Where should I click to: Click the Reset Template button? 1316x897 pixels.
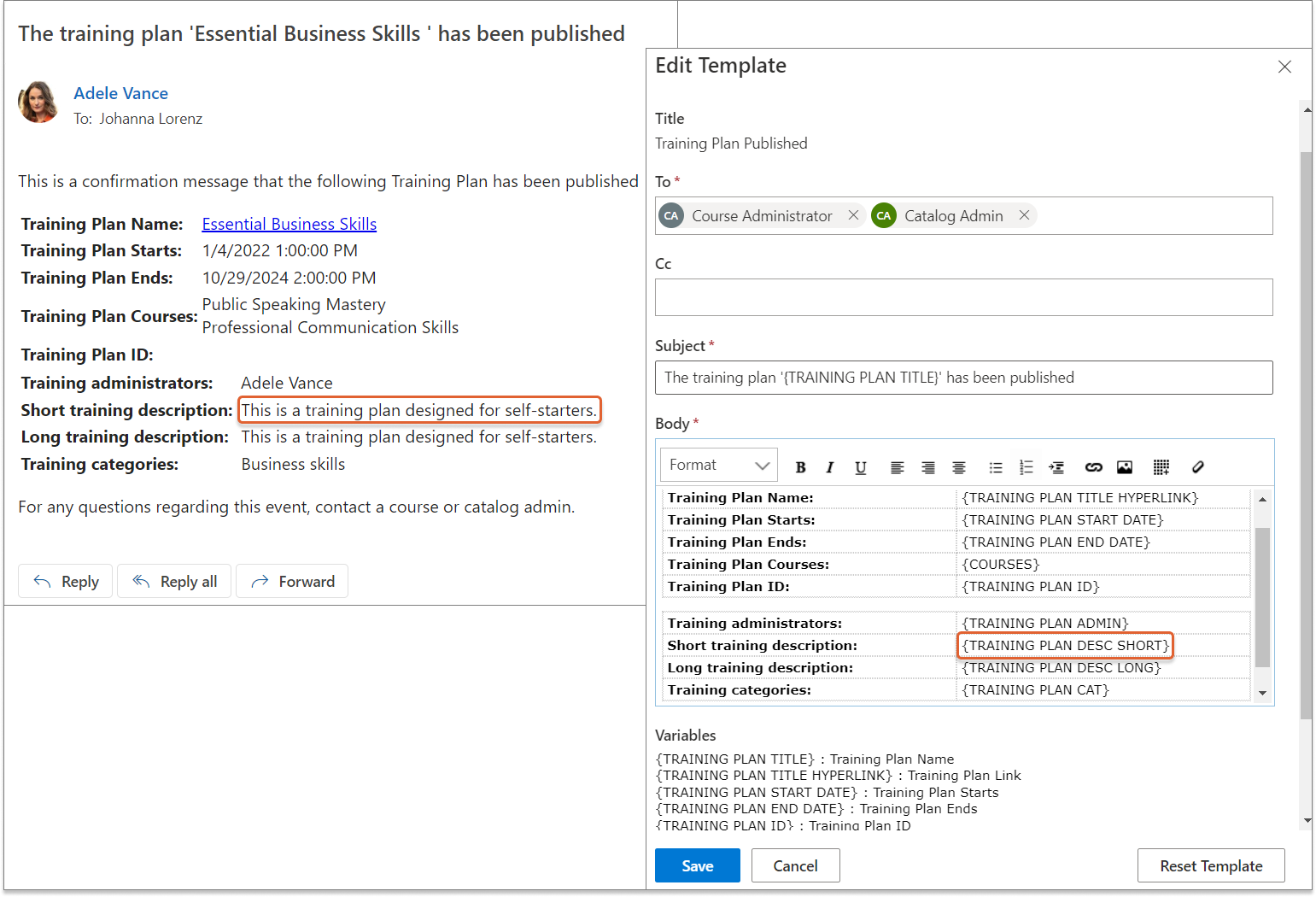[1210, 865]
